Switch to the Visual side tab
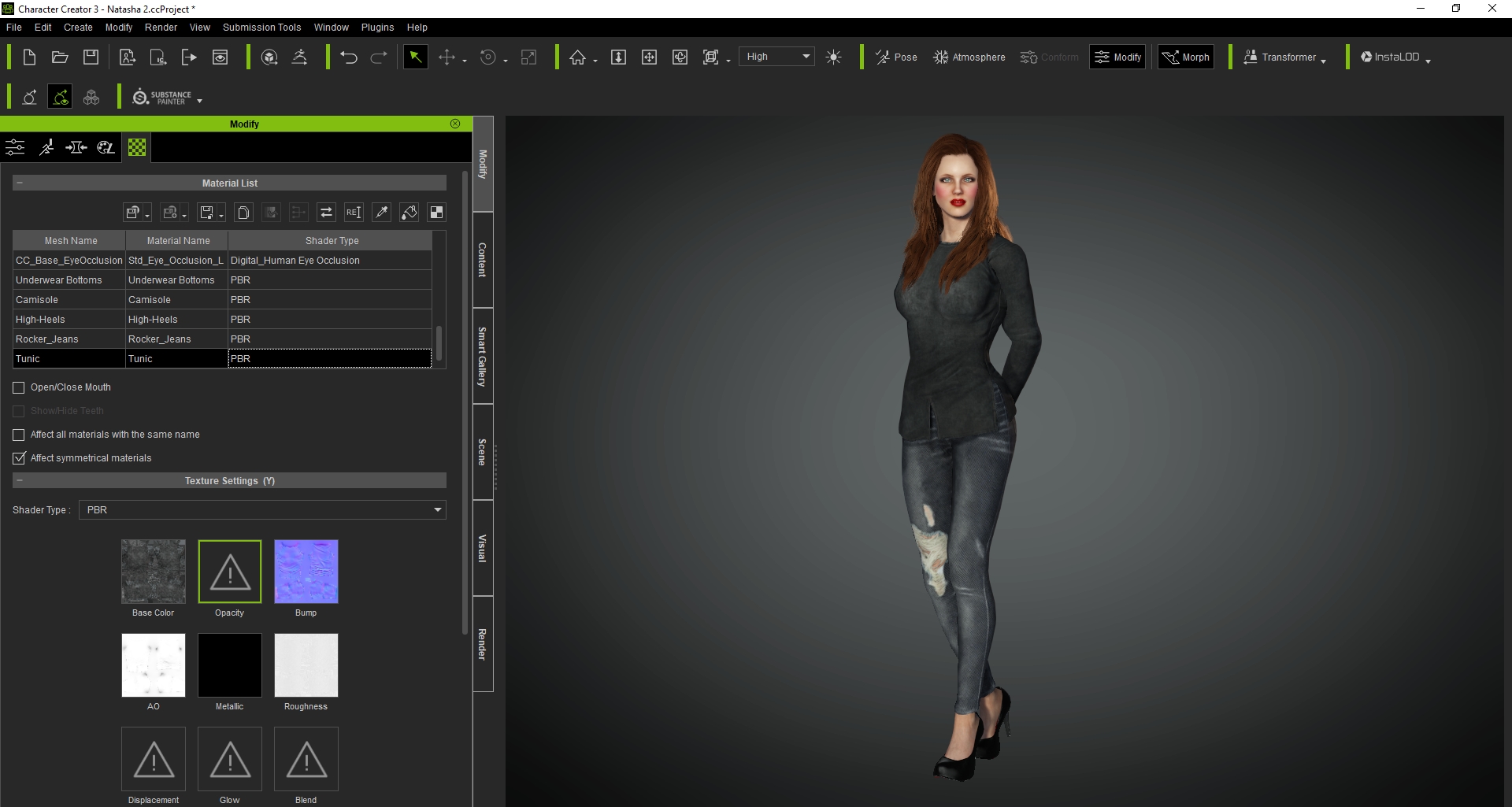This screenshot has width=1512, height=807. point(483,548)
